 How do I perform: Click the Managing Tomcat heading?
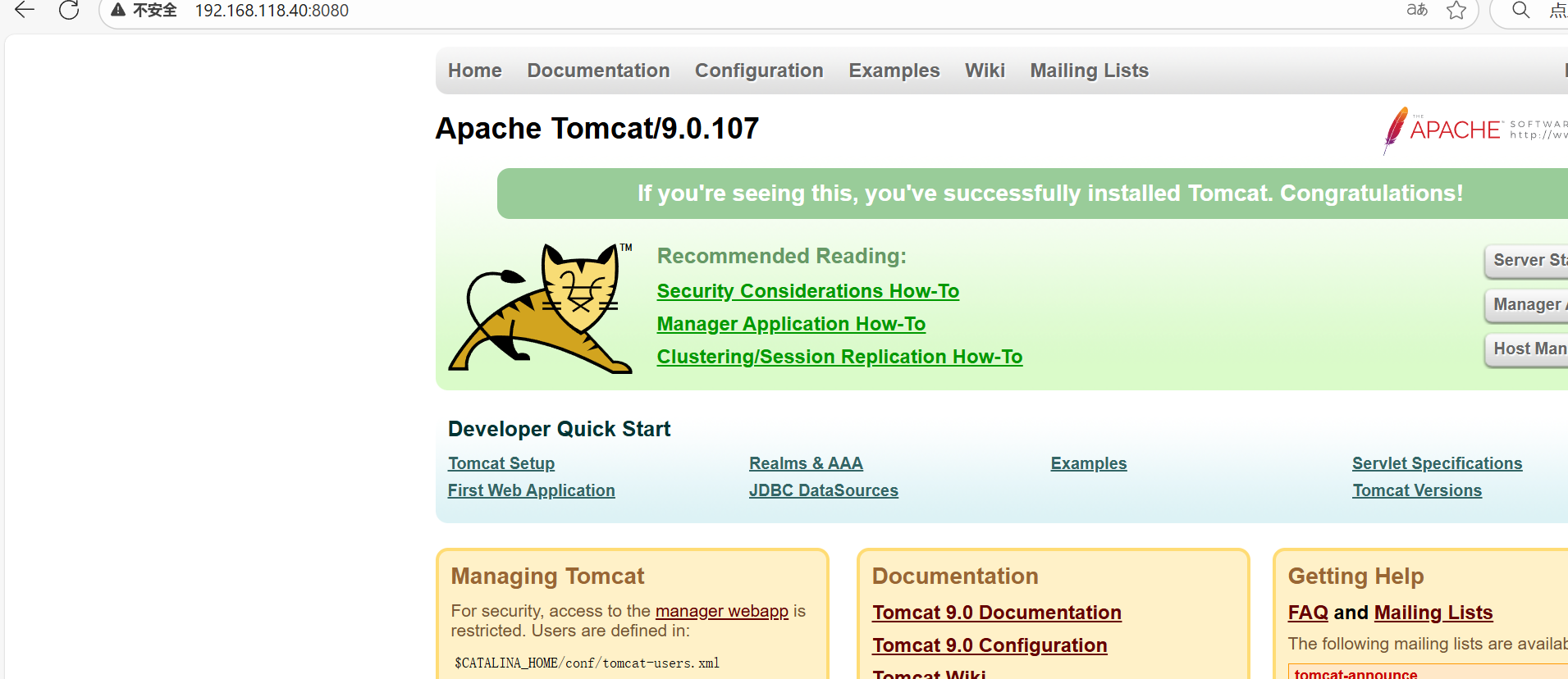(547, 576)
